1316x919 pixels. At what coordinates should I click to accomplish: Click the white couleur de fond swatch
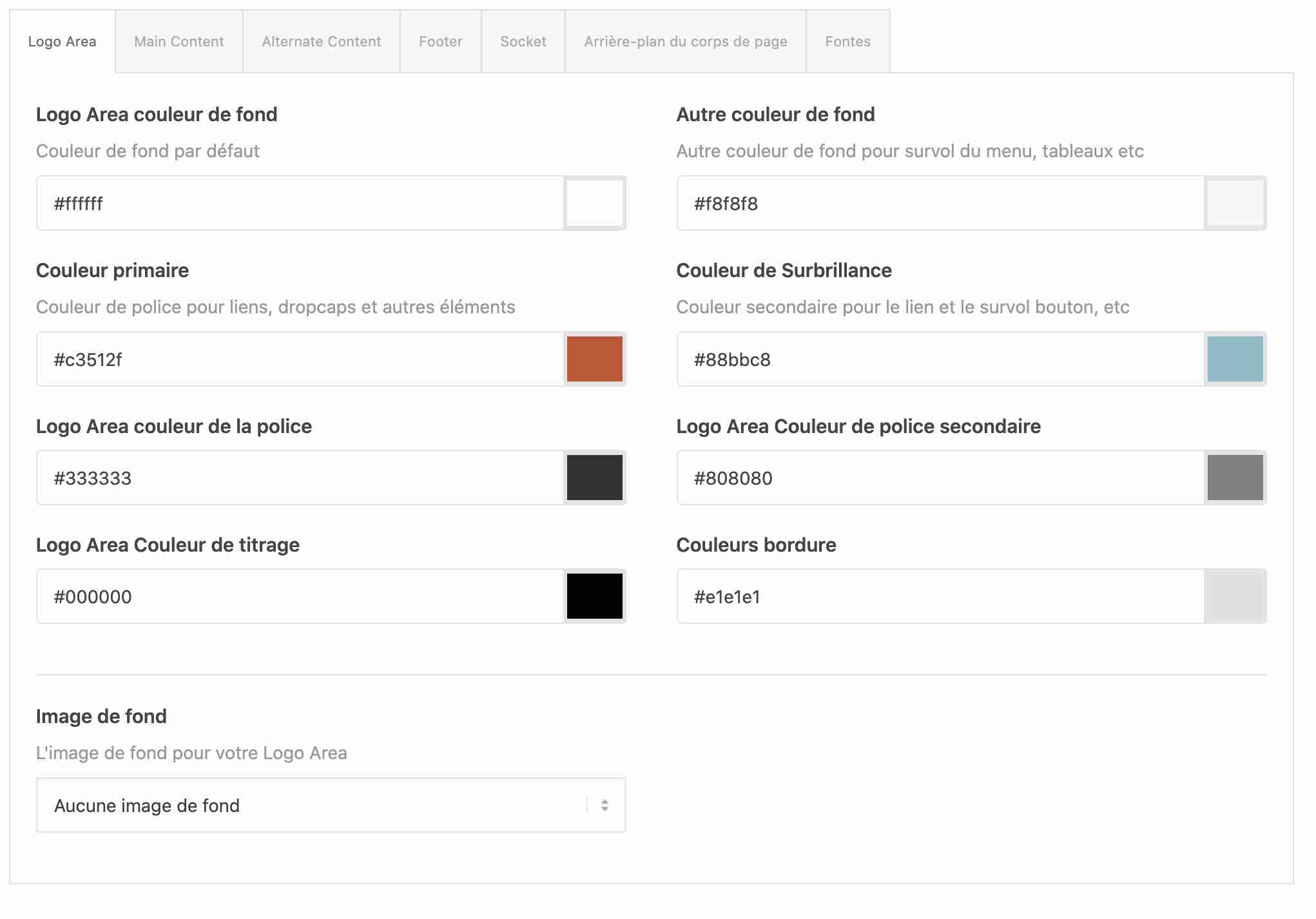click(594, 203)
